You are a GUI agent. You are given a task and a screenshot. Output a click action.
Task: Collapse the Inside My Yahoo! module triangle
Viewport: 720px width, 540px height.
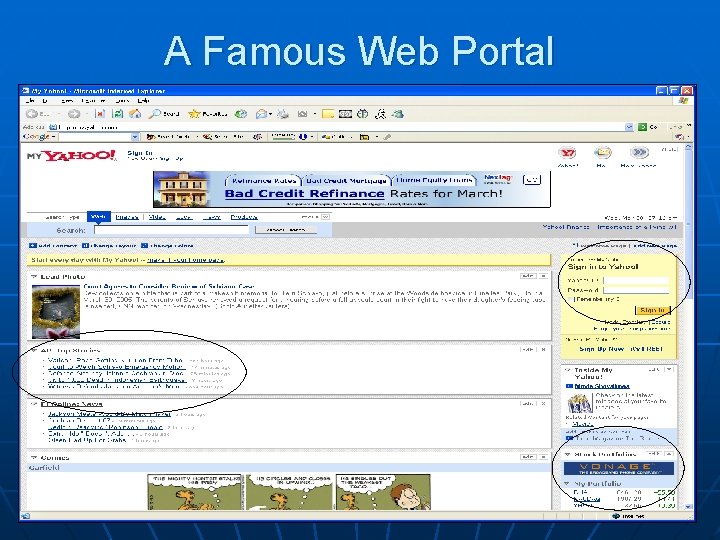tap(568, 370)
